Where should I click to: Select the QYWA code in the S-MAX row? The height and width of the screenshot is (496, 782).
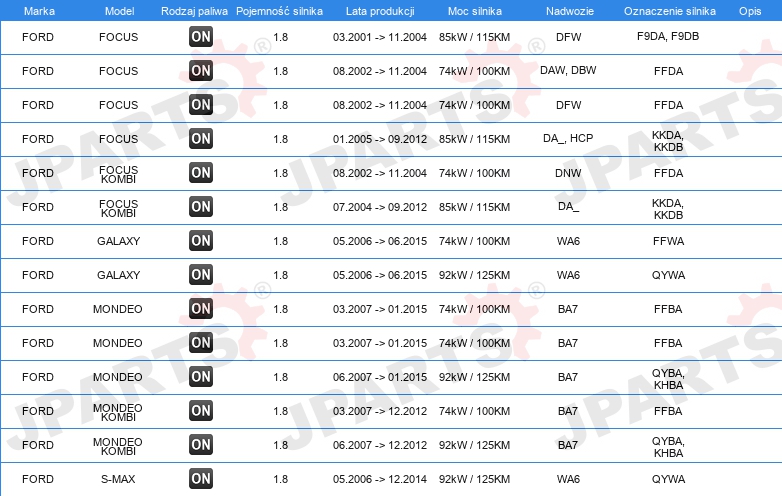click(x=668, y=479)
